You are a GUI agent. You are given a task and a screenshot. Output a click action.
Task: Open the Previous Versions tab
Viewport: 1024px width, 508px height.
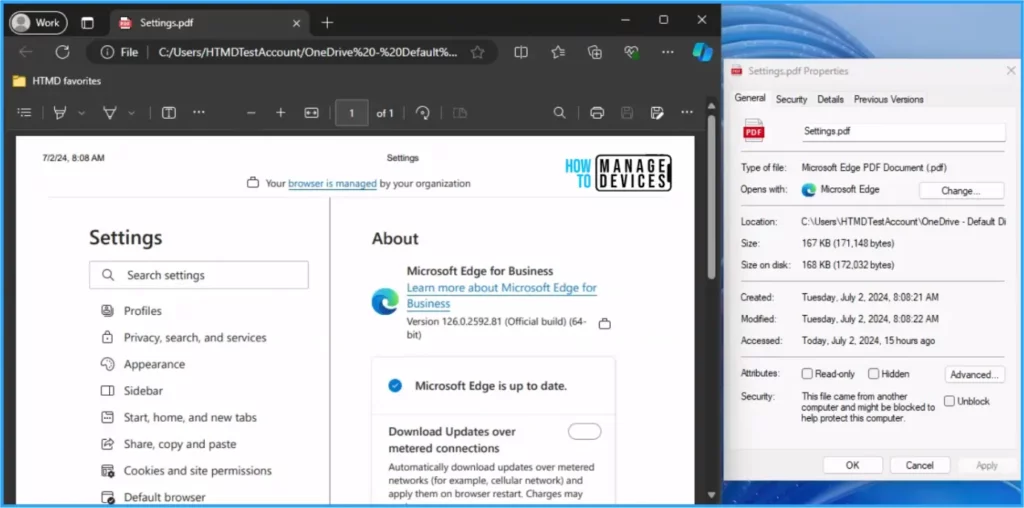[889, 99]
